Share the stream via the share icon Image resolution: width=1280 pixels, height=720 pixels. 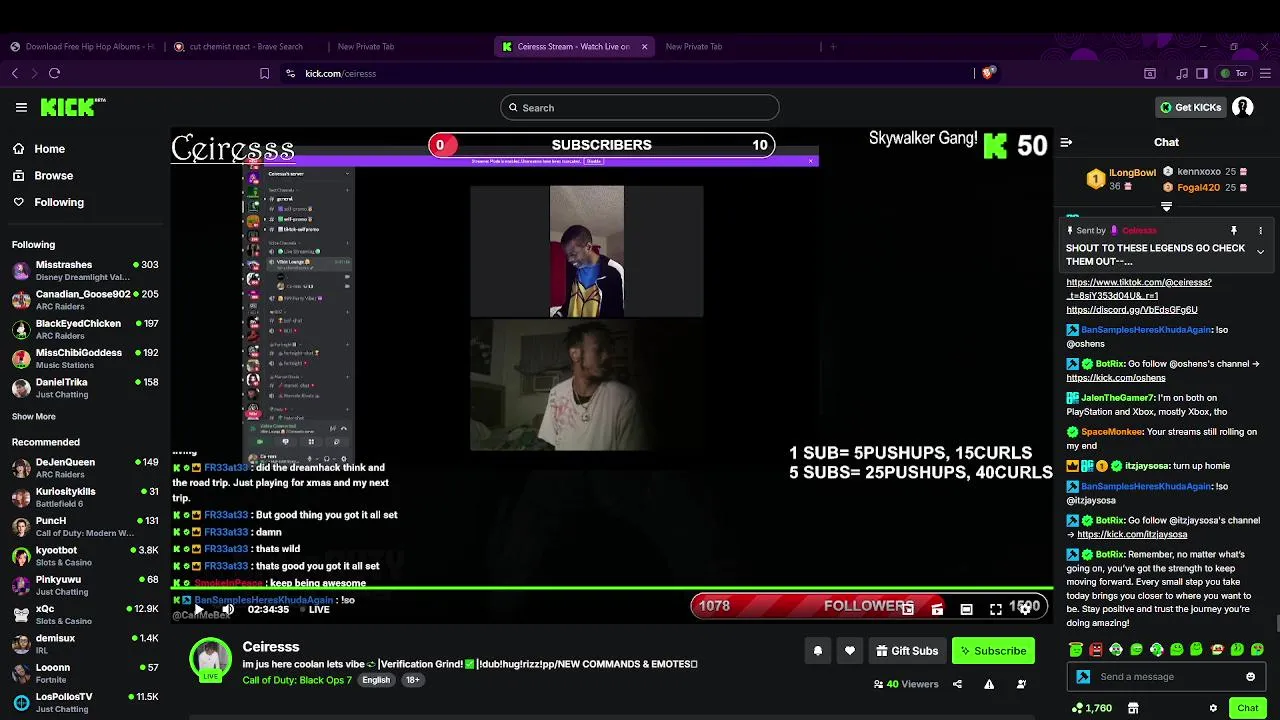point(957,684)
